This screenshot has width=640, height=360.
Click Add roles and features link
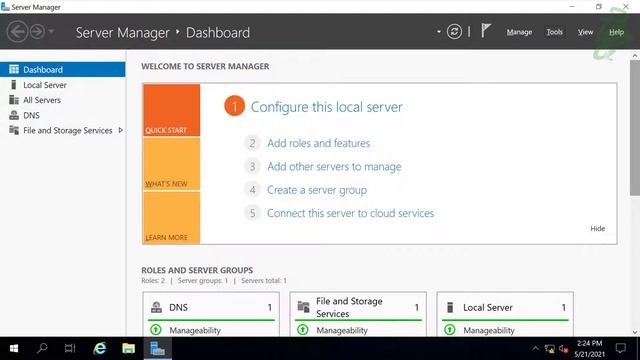pos(318,143)
